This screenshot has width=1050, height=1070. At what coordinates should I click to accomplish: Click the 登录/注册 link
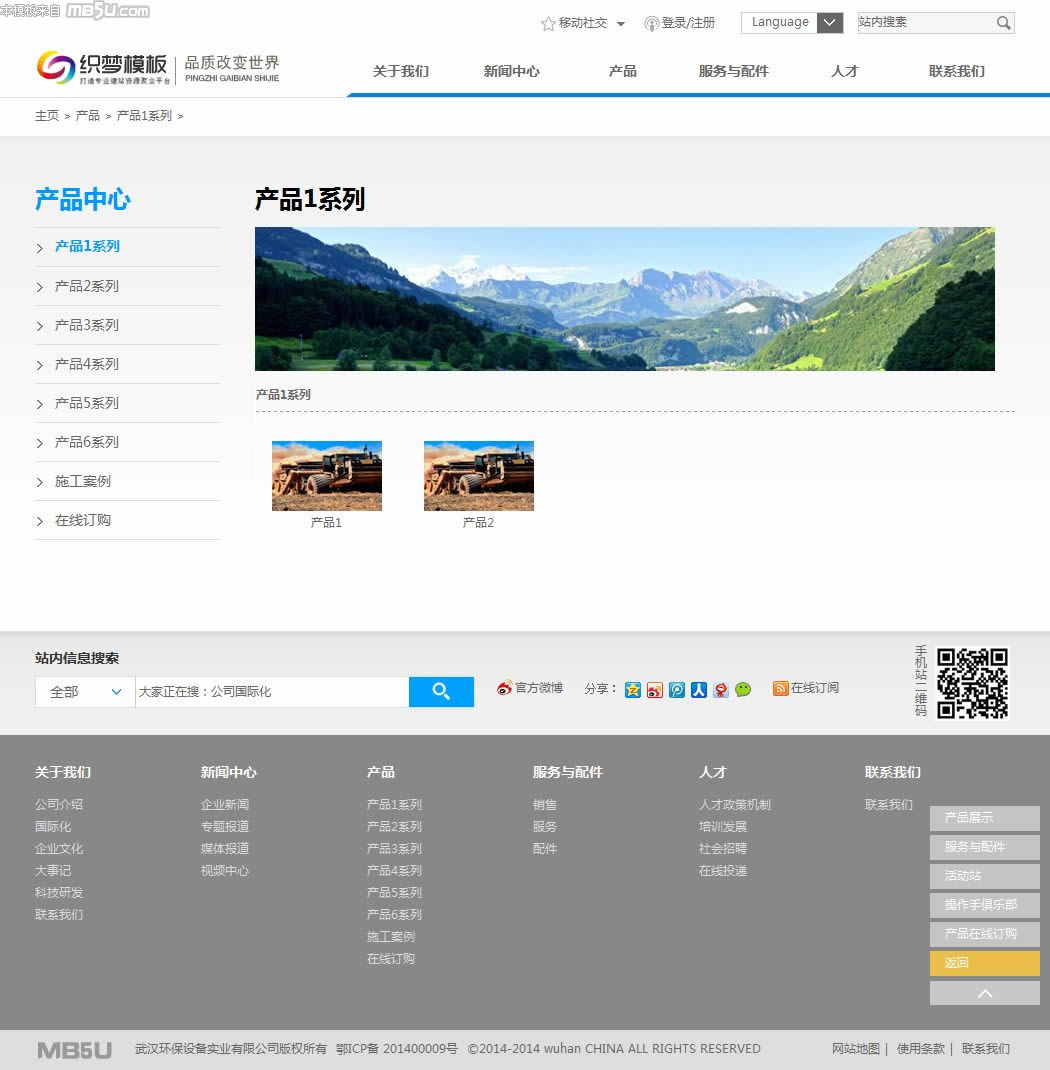click(x=687, y=23)
